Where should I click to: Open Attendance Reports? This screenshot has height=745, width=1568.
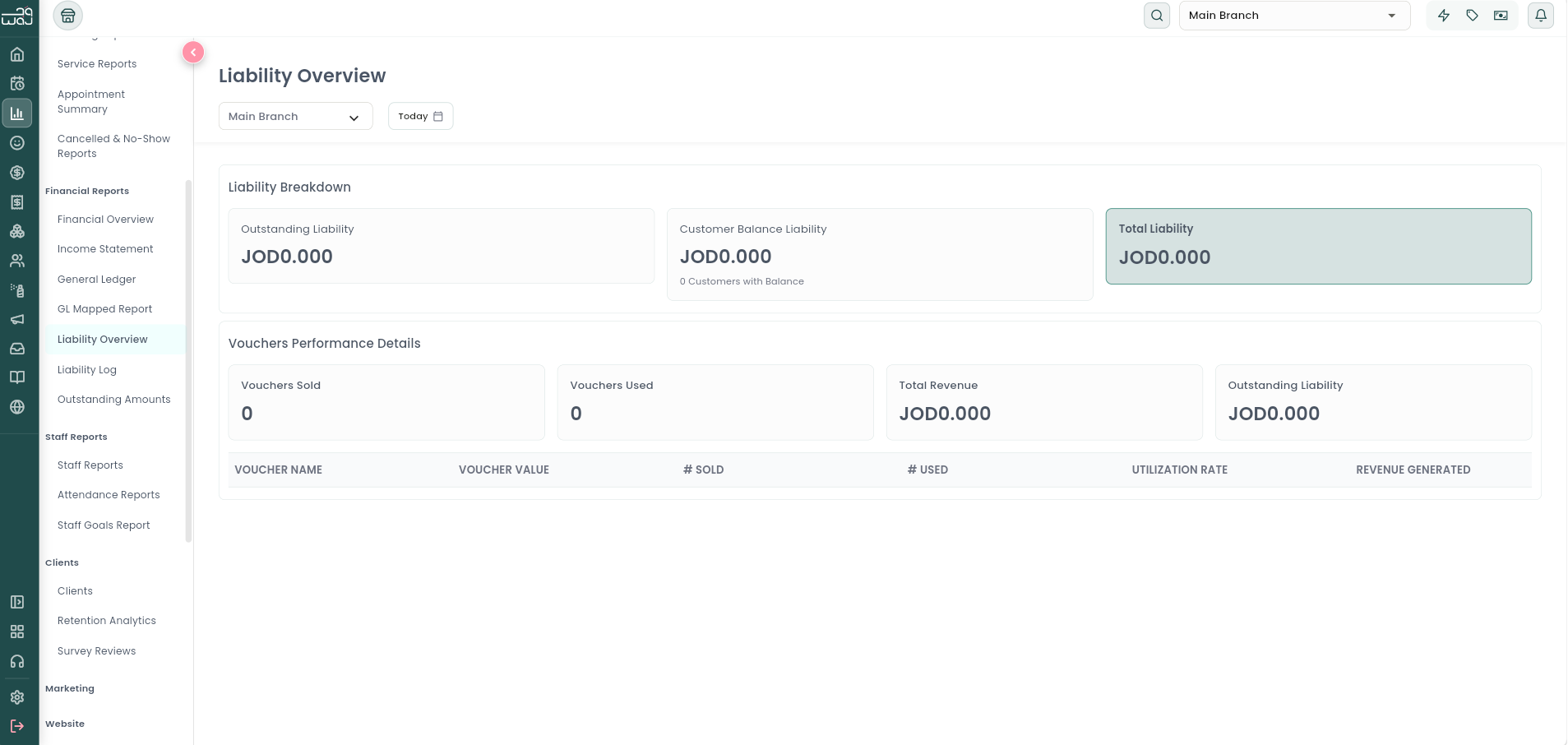109,495
